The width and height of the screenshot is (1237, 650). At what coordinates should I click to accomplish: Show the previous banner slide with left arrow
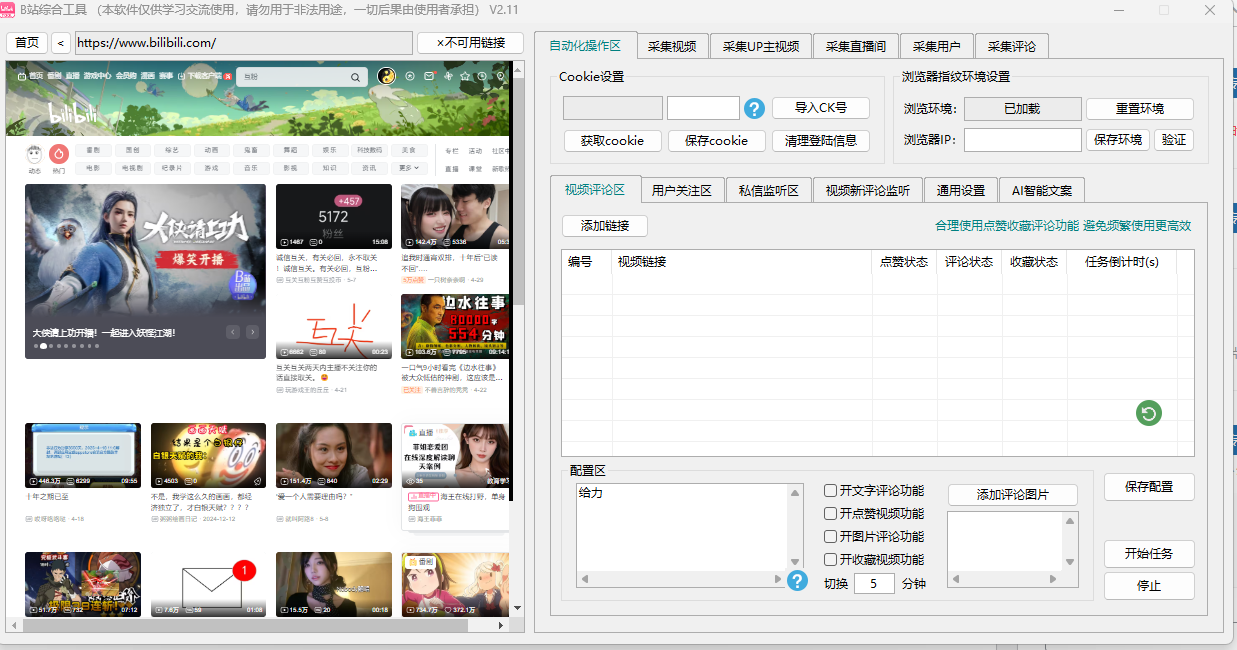[233, 332]
